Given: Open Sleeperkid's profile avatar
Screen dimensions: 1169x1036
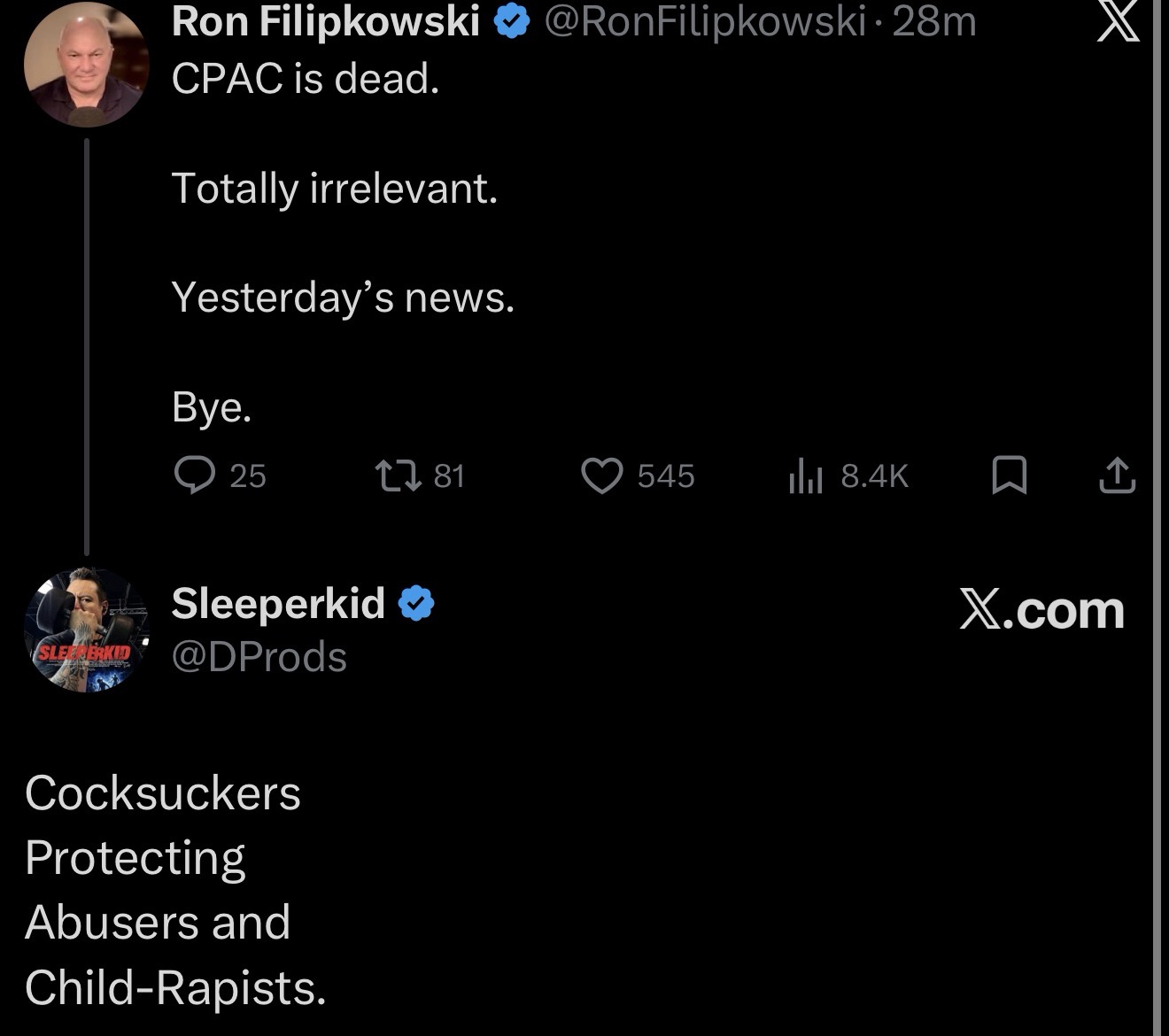Looking at the screenshot, I should point(86,630).
